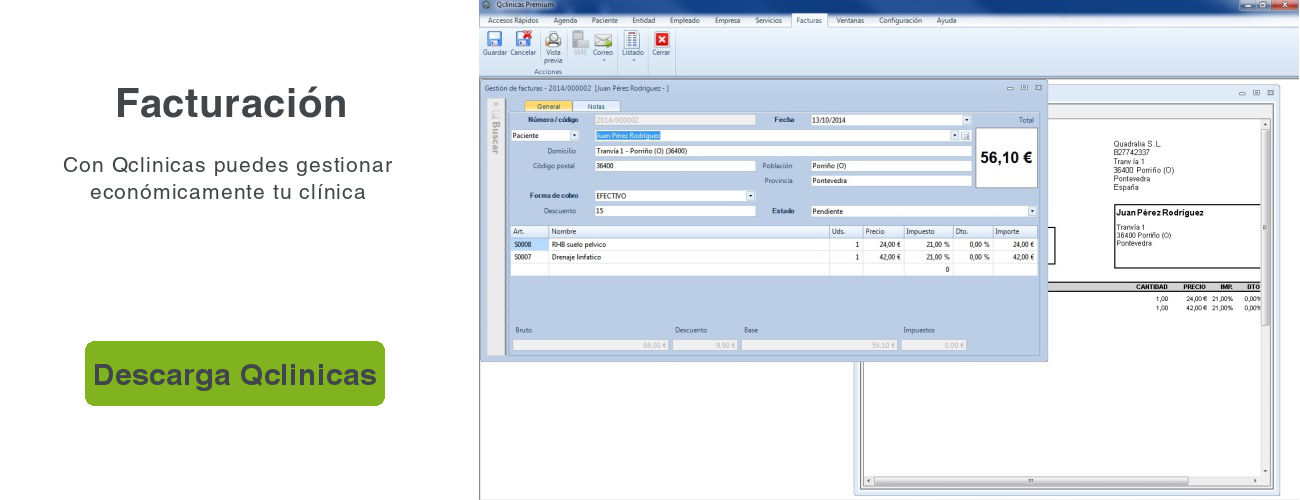Image resolution: width=1300 pixels, height=500 pixels.
Task: Open the Entidad ribbon tab
Action: 644,20
